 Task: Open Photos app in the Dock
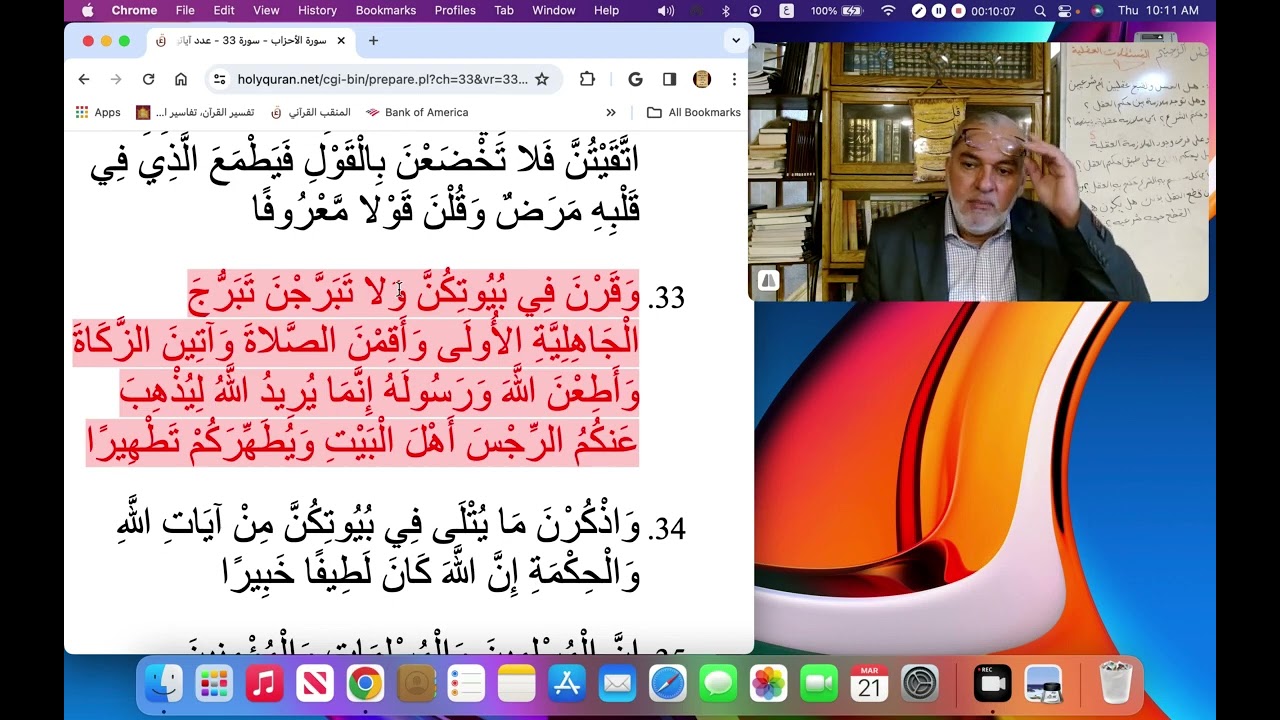tap(769, 684)
